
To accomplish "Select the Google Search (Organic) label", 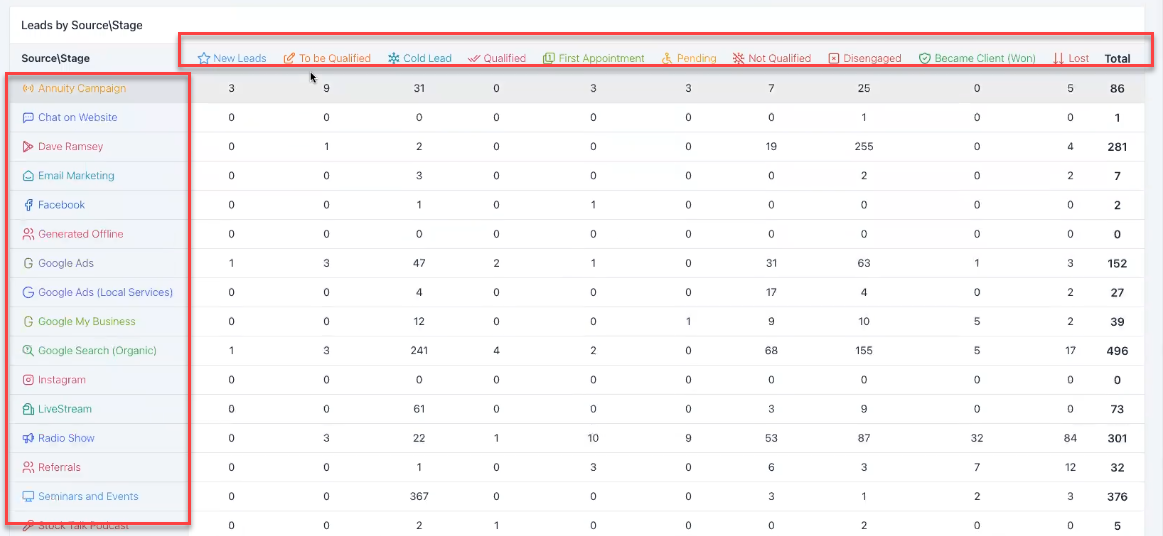I will click(x=97, y=351).
